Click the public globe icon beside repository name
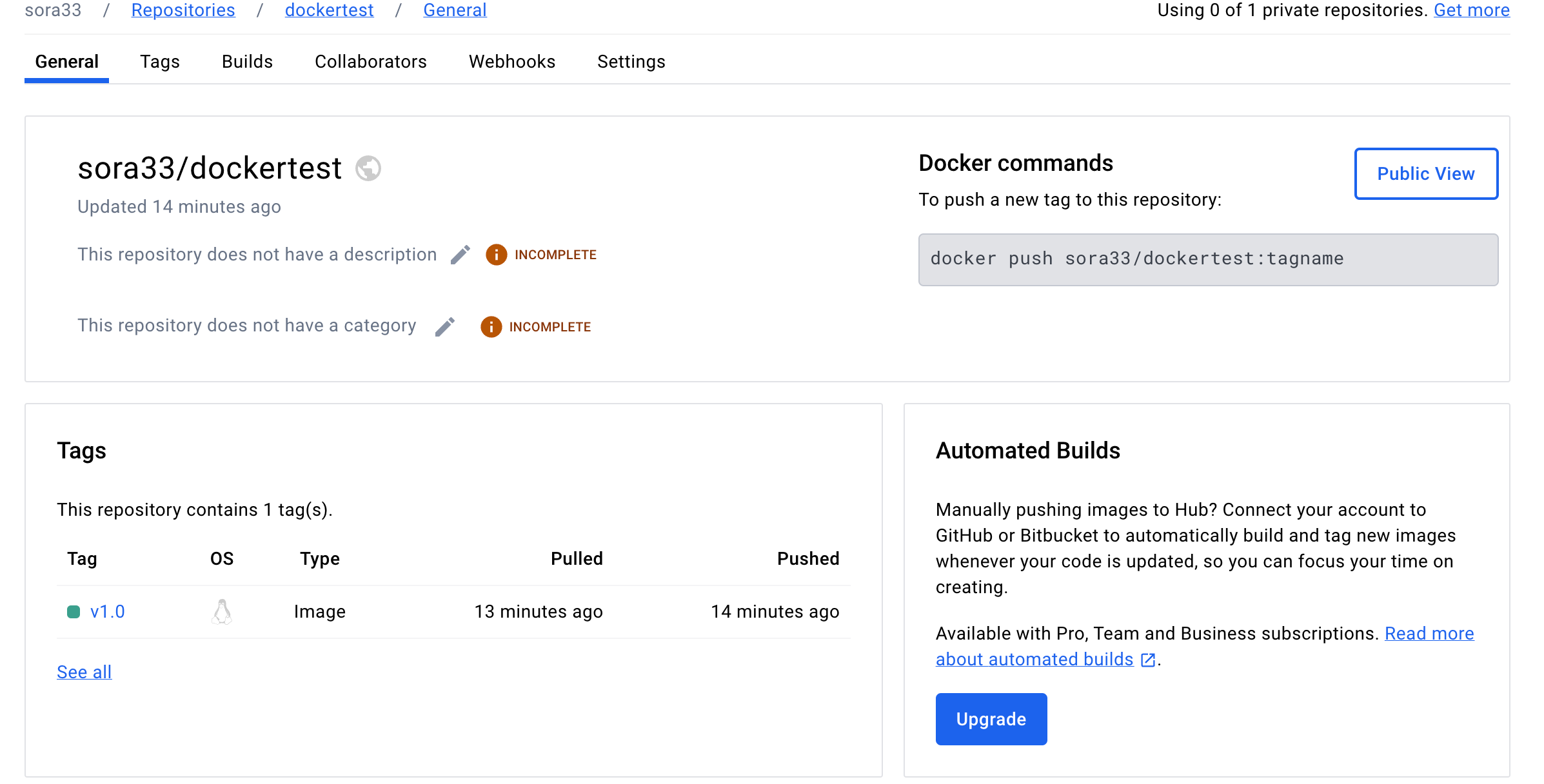Image resolution: width=1544 pixels, height=784 pixels. coord(368,168)
